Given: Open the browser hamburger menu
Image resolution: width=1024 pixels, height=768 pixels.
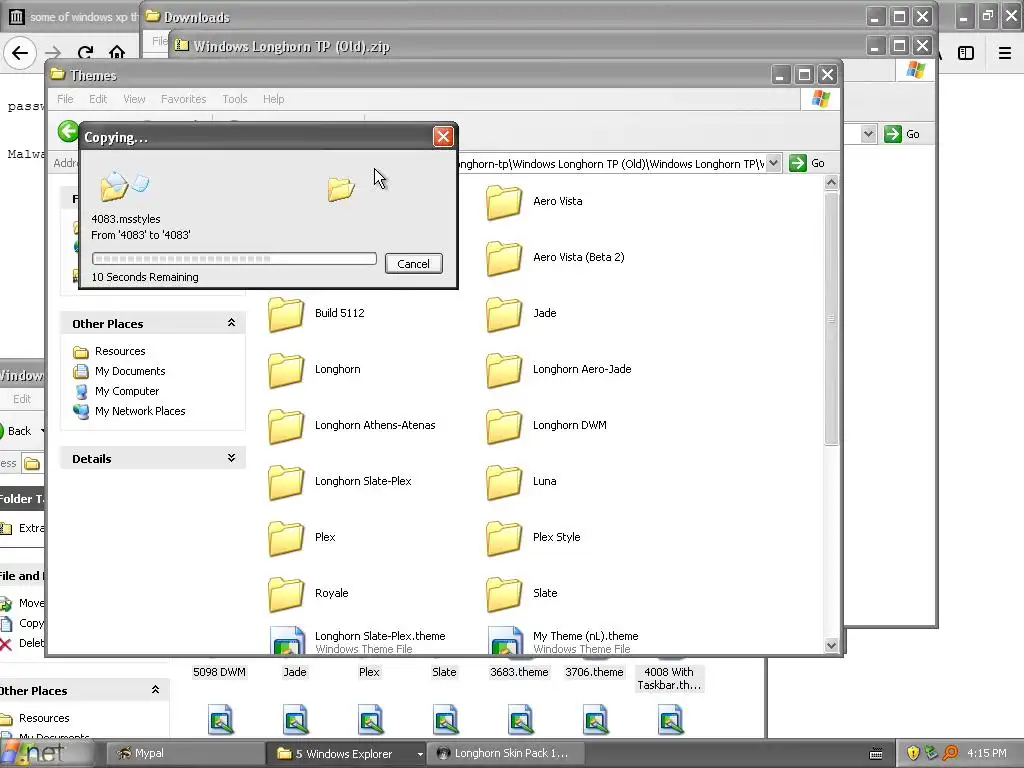Looking at the screenshot, I should coord(1004,53).
